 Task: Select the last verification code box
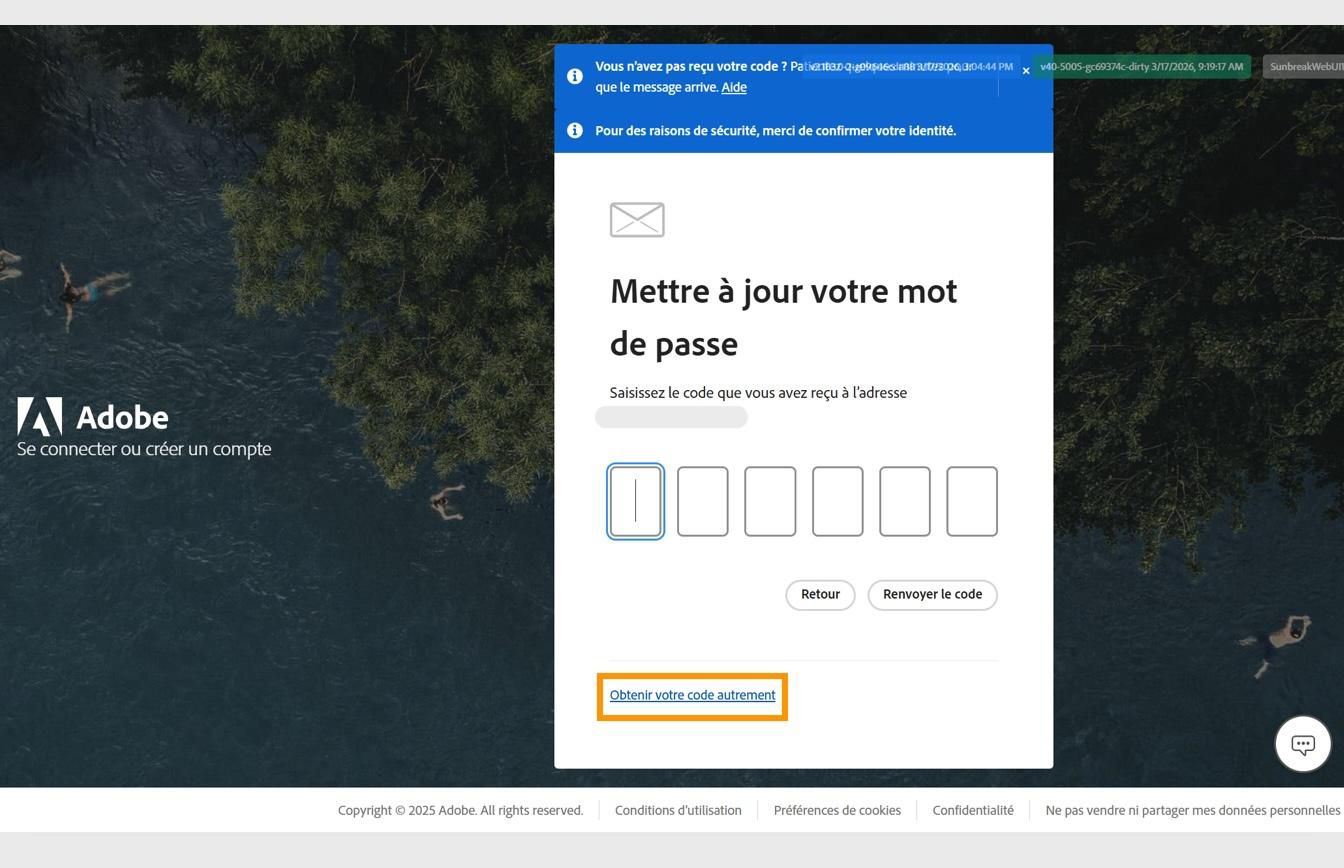coord(971,501)
